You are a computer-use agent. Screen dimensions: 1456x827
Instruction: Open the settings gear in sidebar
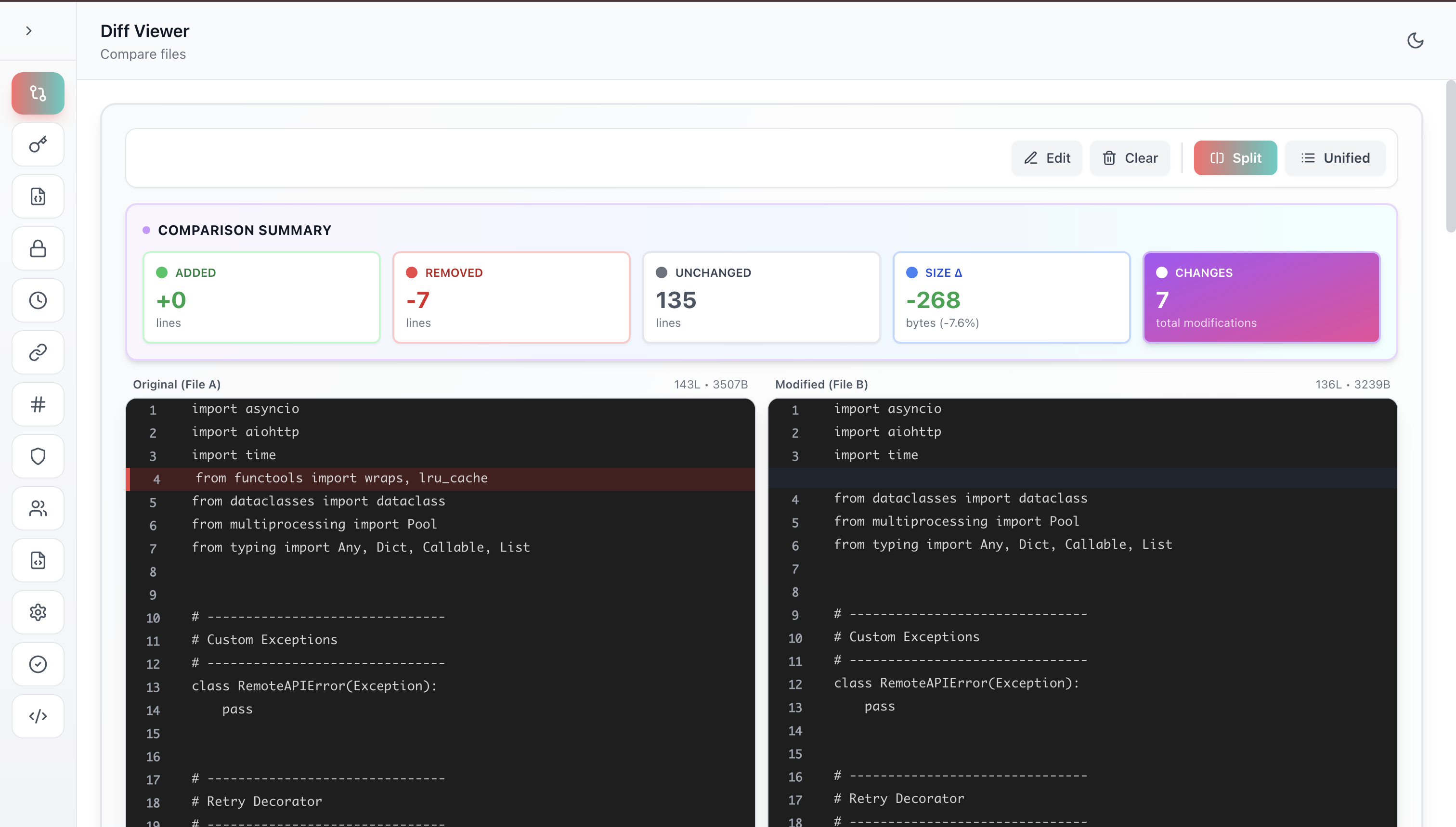pyautogui.click(x=38, y=612)
